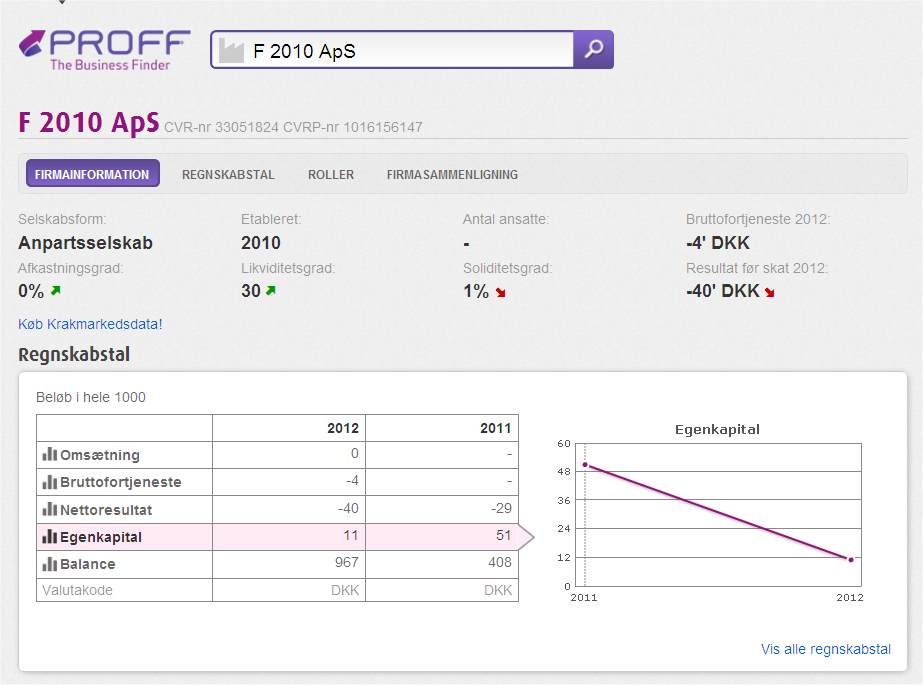923x685 pixels.
Task: Click chart icon beside Bruttofortjeneste
Action: pos(49,482)
